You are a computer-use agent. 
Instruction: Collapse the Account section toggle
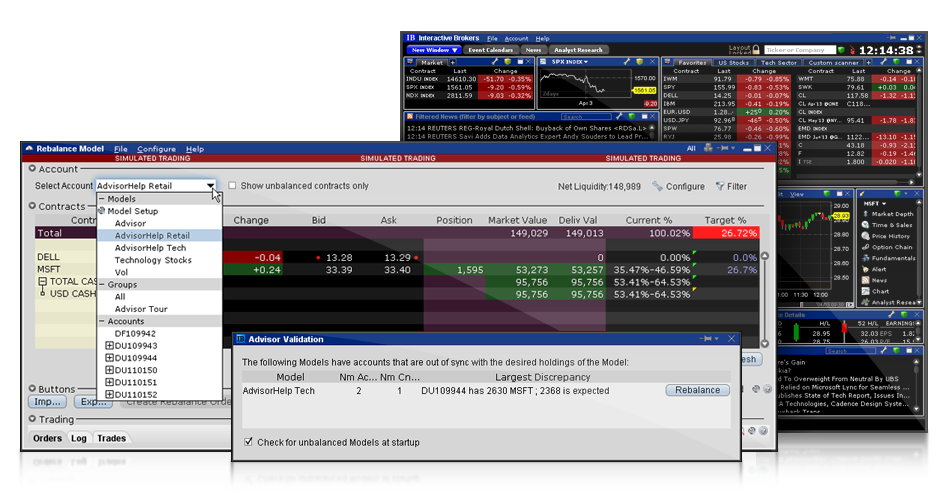(32, 169)
